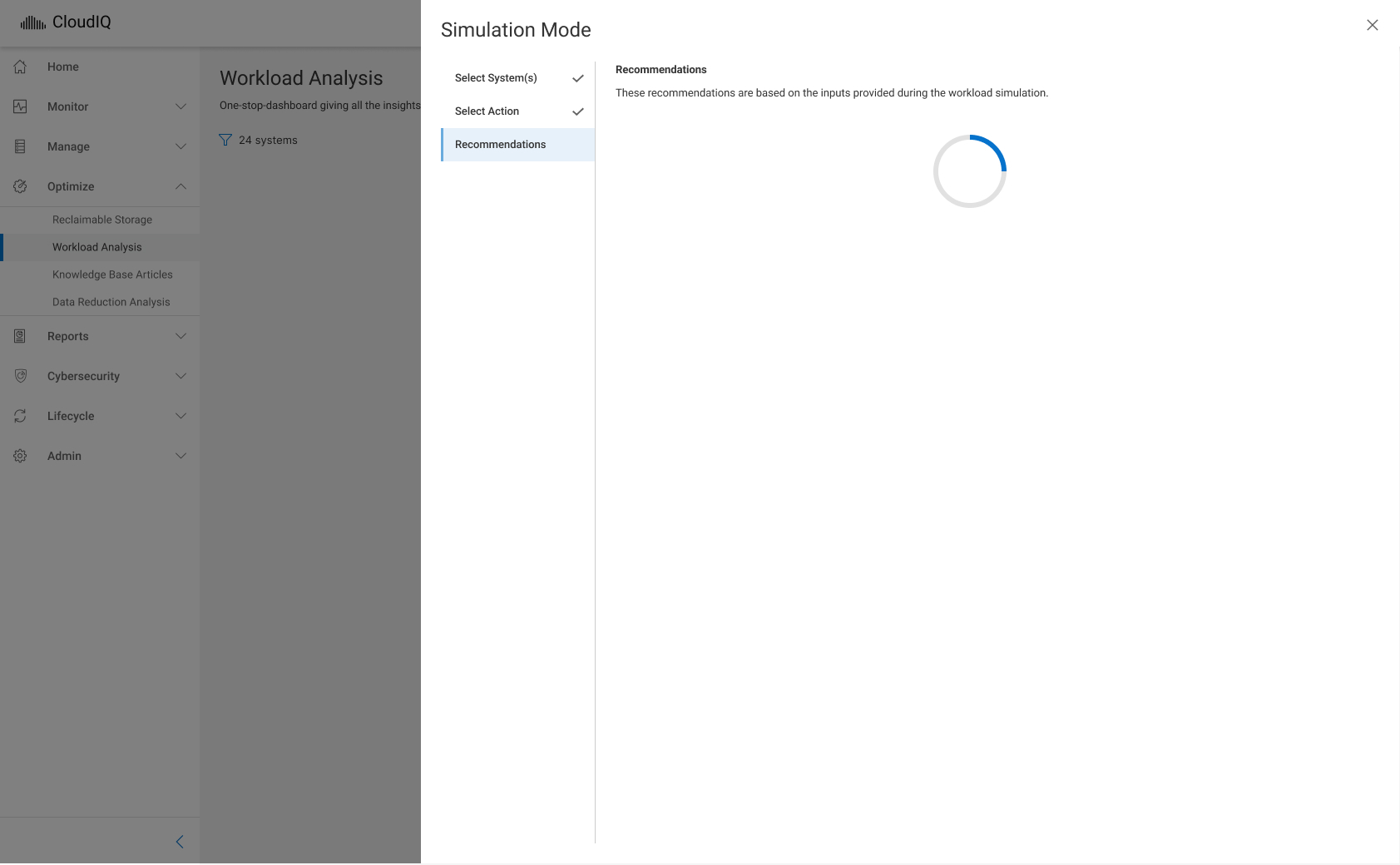Click the bold Recommendations heading
Image resolution: width=1400 pixels, height=865 pixels.
pyautogui.click(x=661, y=70)
